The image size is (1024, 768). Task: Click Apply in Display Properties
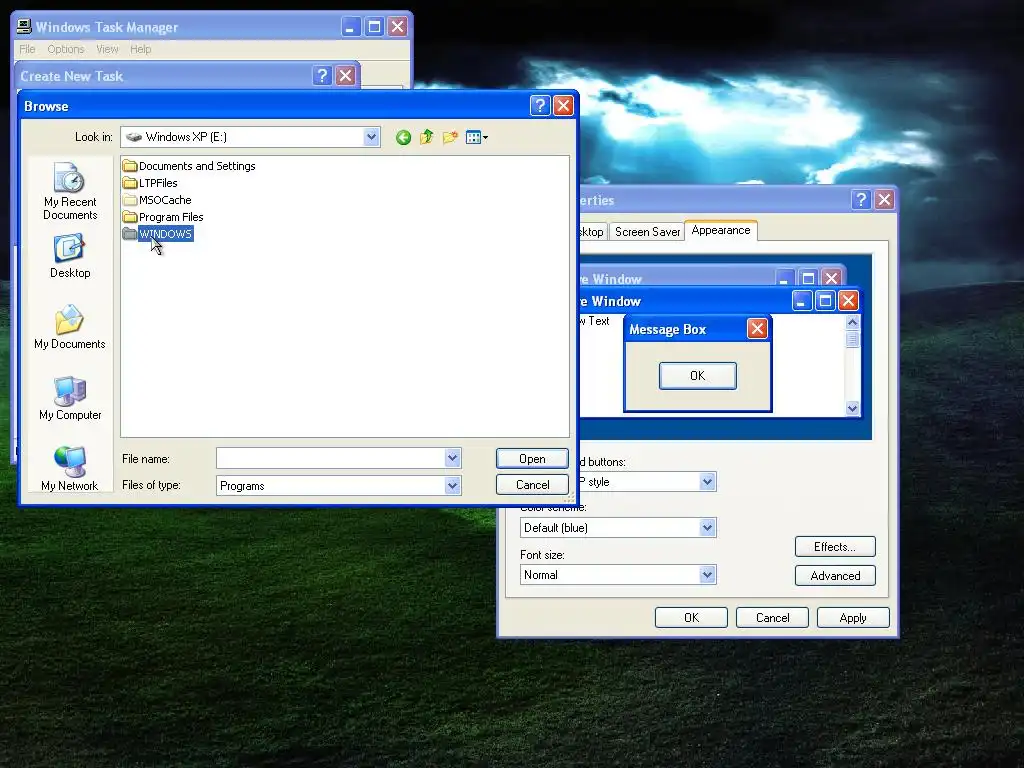click(x=853, y=618)
